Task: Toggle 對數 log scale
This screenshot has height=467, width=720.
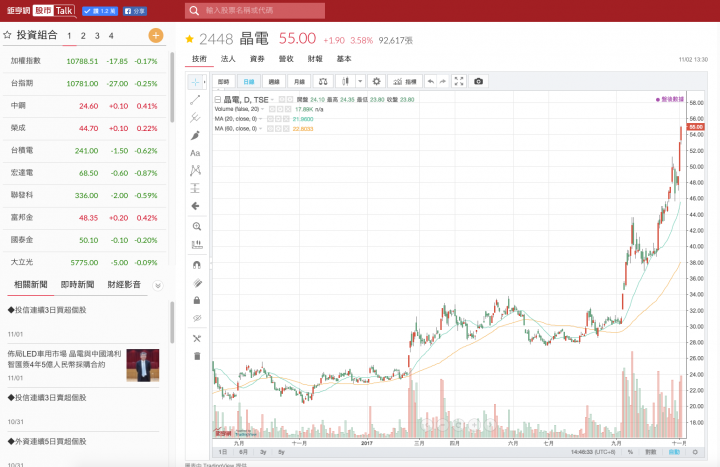Action: pos(650,452)
